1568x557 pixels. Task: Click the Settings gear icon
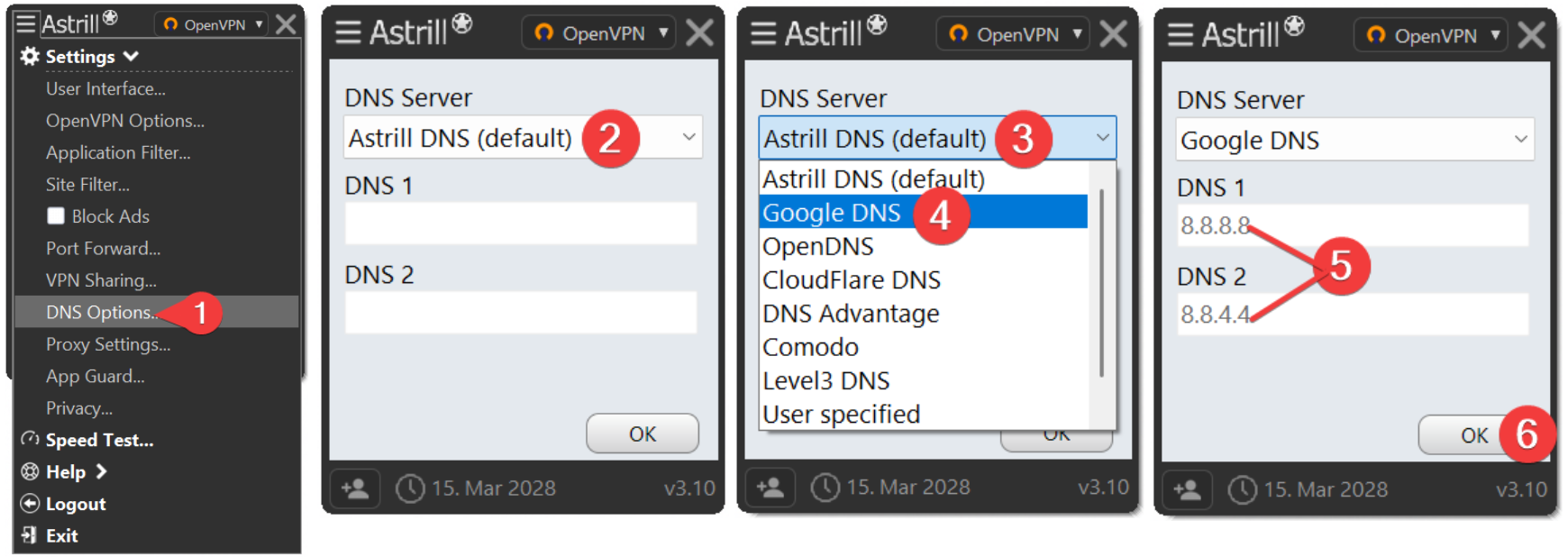tap(30, 56)
